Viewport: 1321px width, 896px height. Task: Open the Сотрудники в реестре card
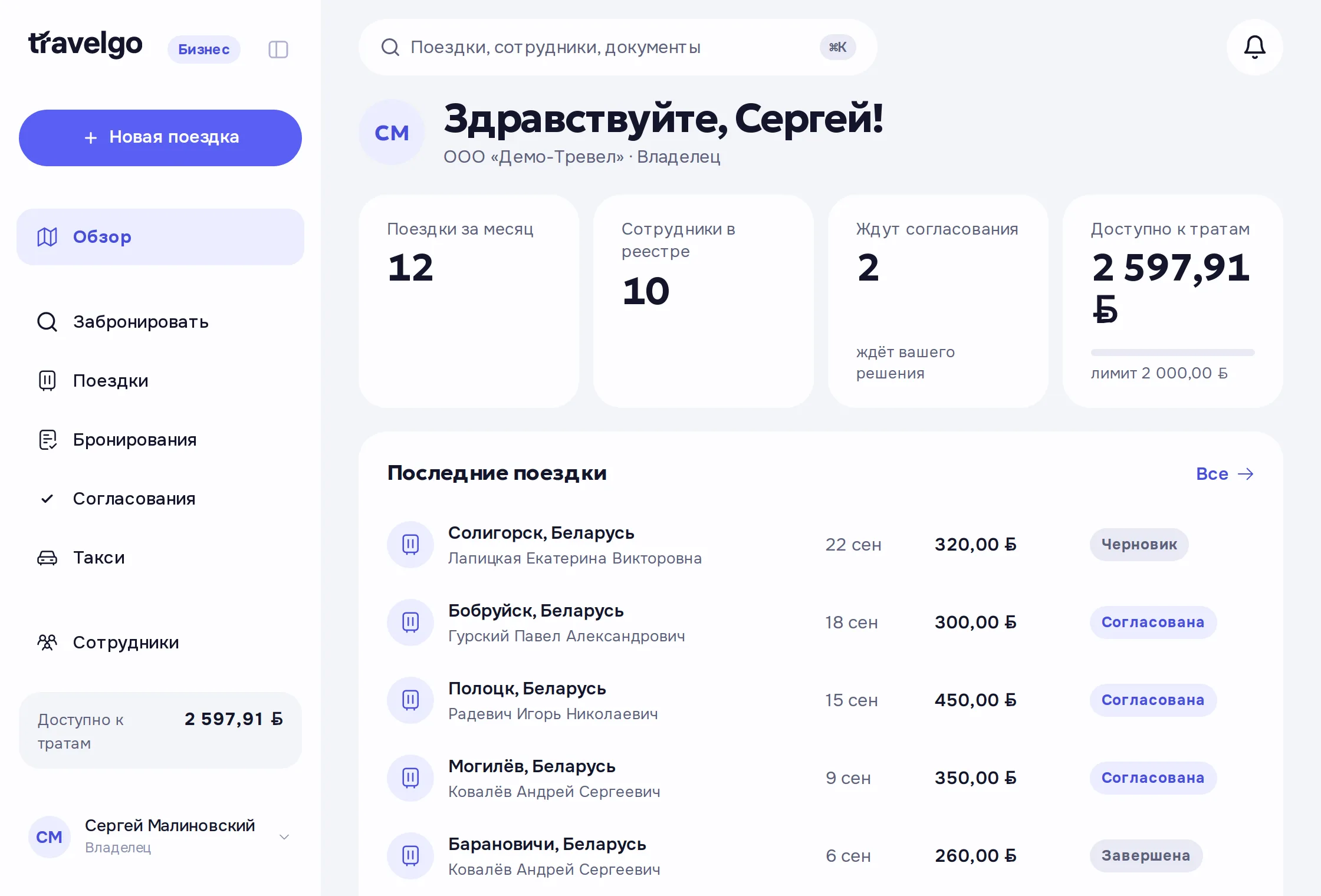coord(703,301)
